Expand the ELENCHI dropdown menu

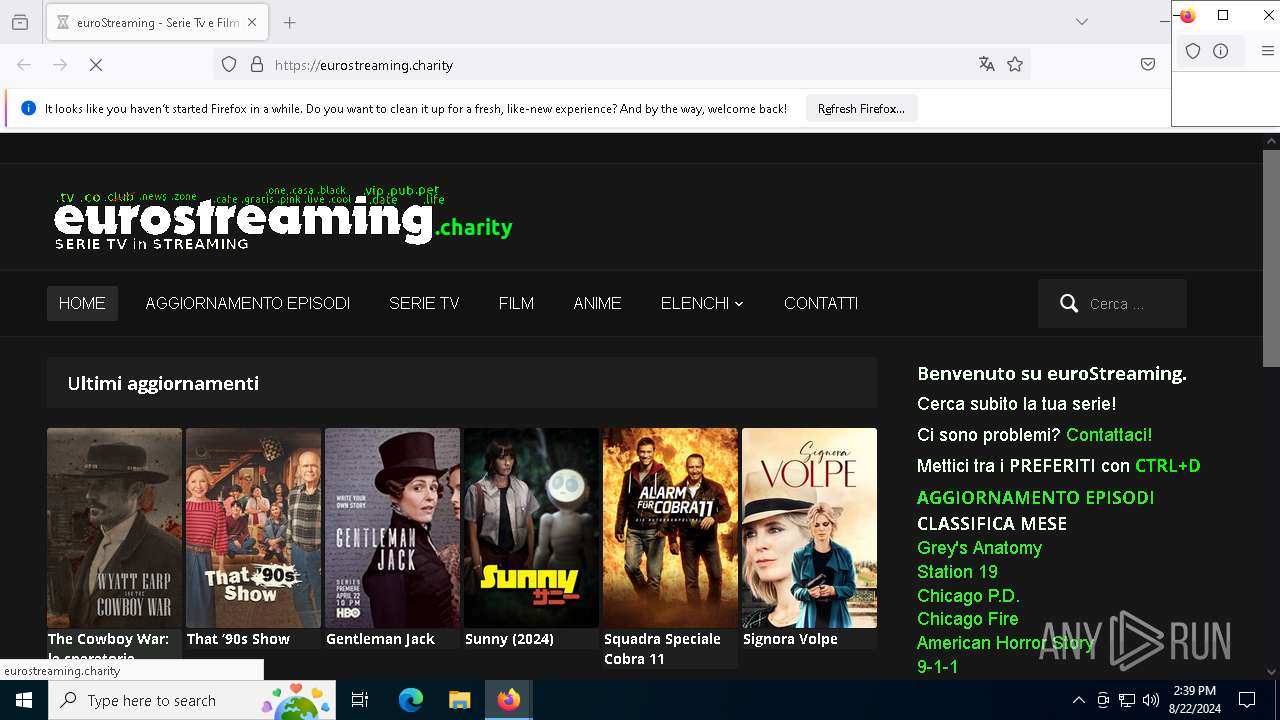(x=702, y=304)
